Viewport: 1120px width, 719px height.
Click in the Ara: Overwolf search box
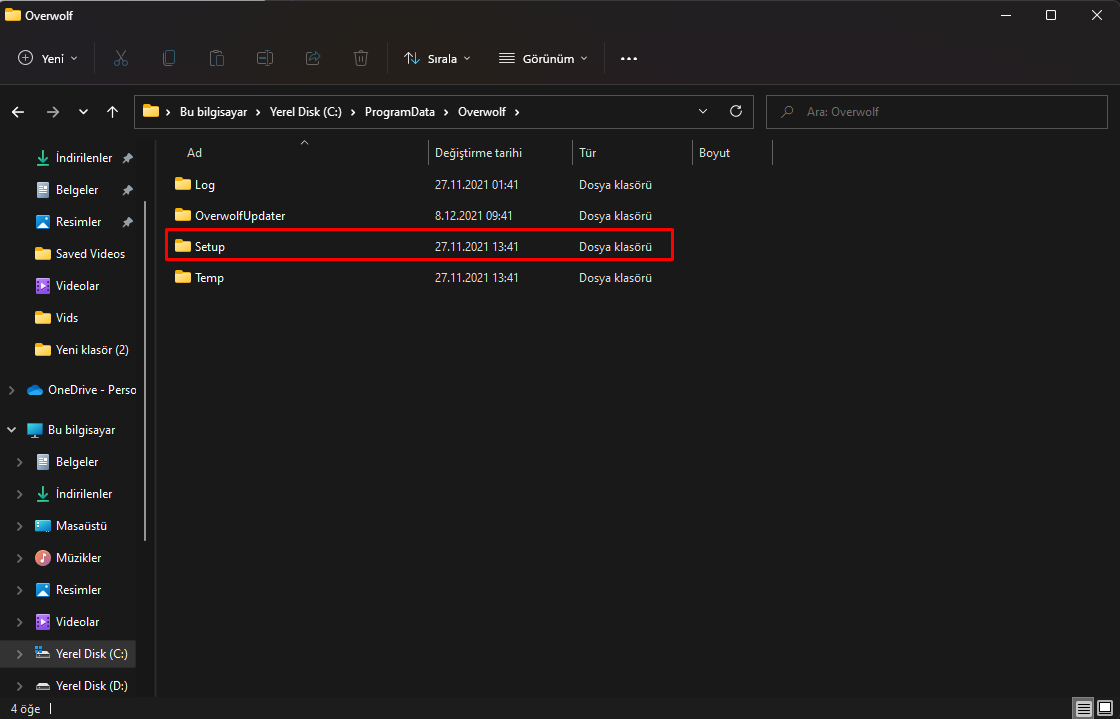pyautogui.click(x=936, y=112)
